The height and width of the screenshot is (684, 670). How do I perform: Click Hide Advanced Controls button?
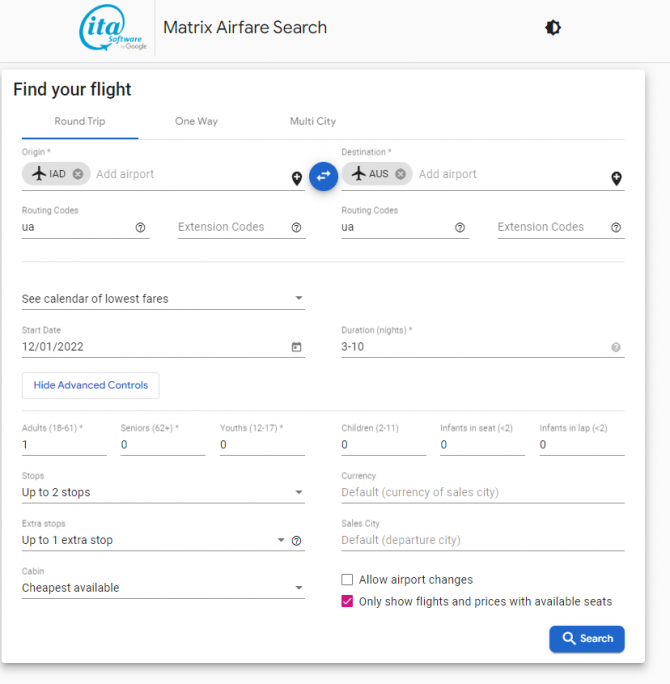91,385
